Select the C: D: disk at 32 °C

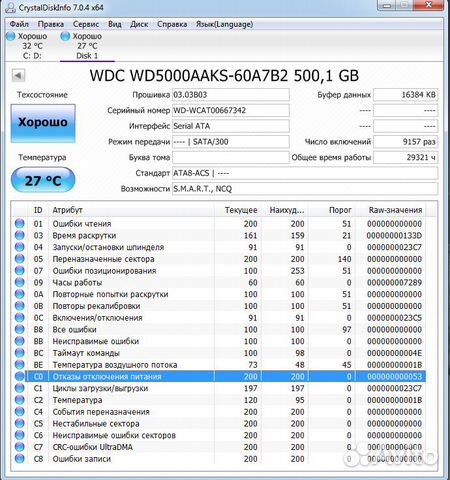pyautogui.click(x=28, y=46)
